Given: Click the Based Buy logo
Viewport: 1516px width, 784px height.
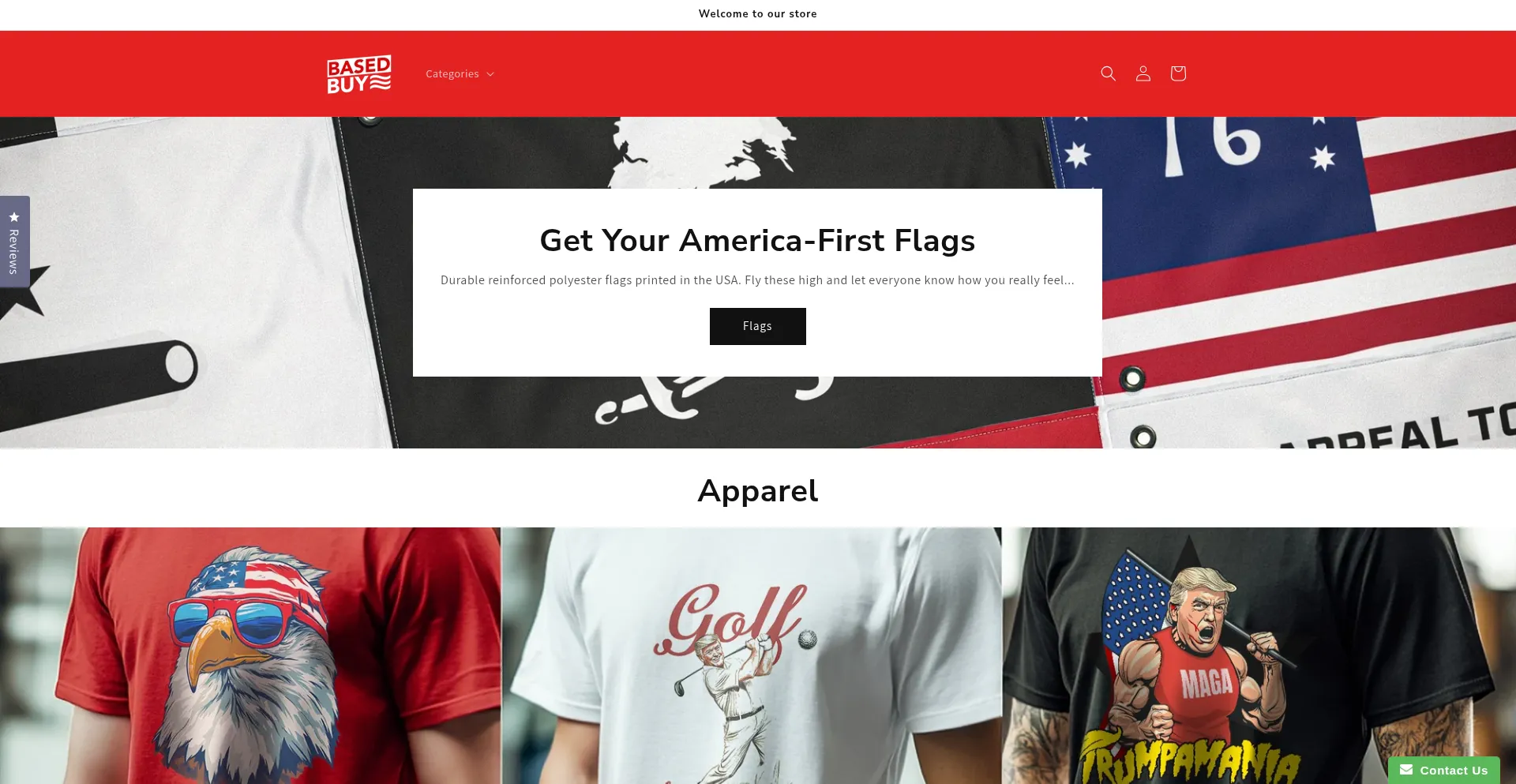Looking at the screenshot, I should pyautogui.click(x=359, y=74).
